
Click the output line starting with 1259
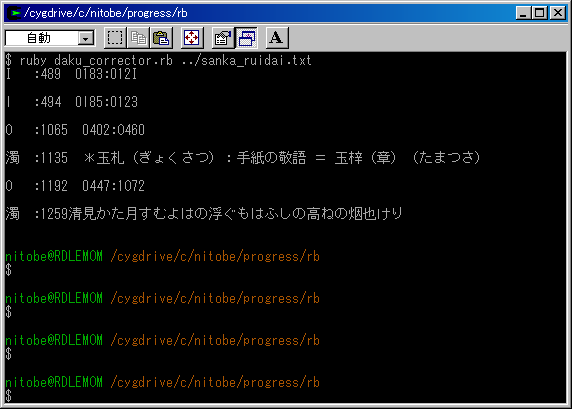[x=204, y=214]
